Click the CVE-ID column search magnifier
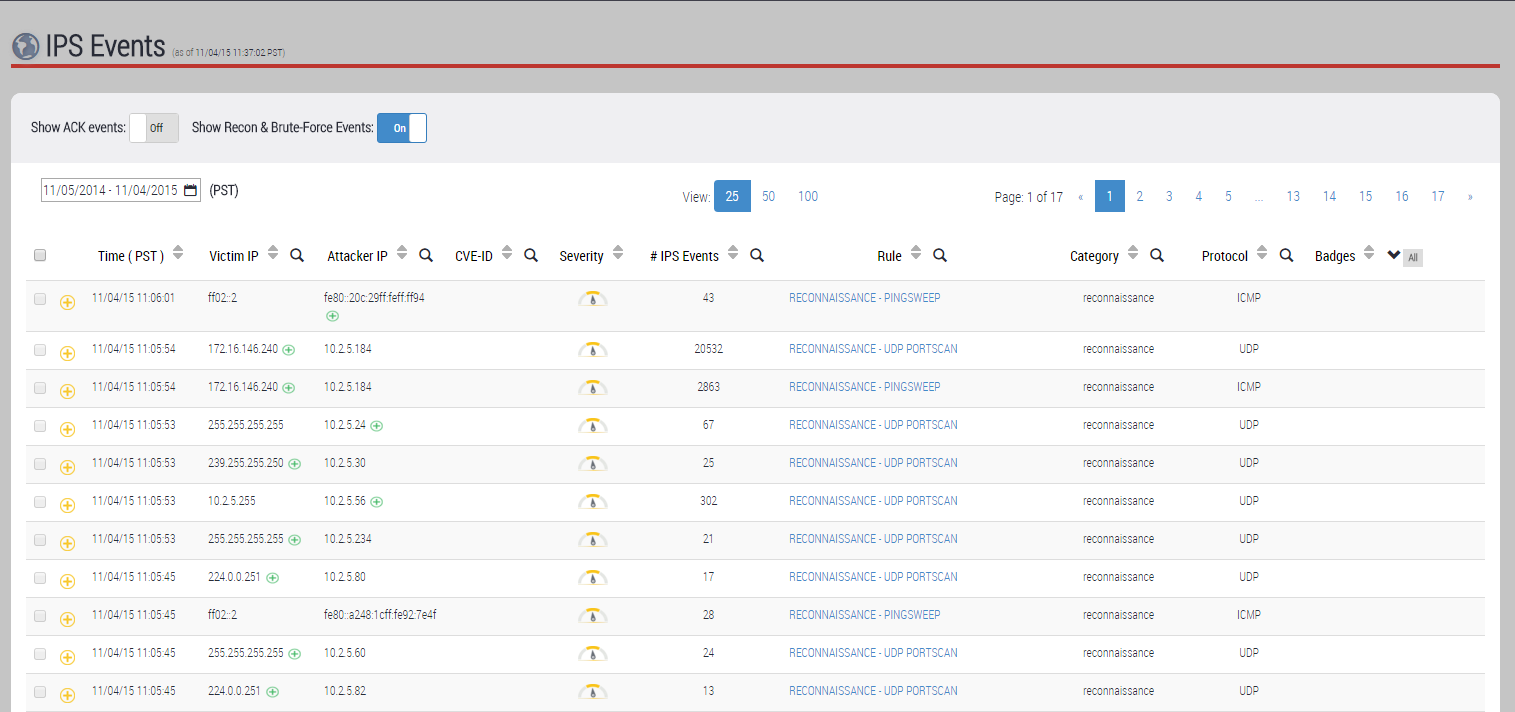Viewport: 1515px width, 712px height. [531, 255]
